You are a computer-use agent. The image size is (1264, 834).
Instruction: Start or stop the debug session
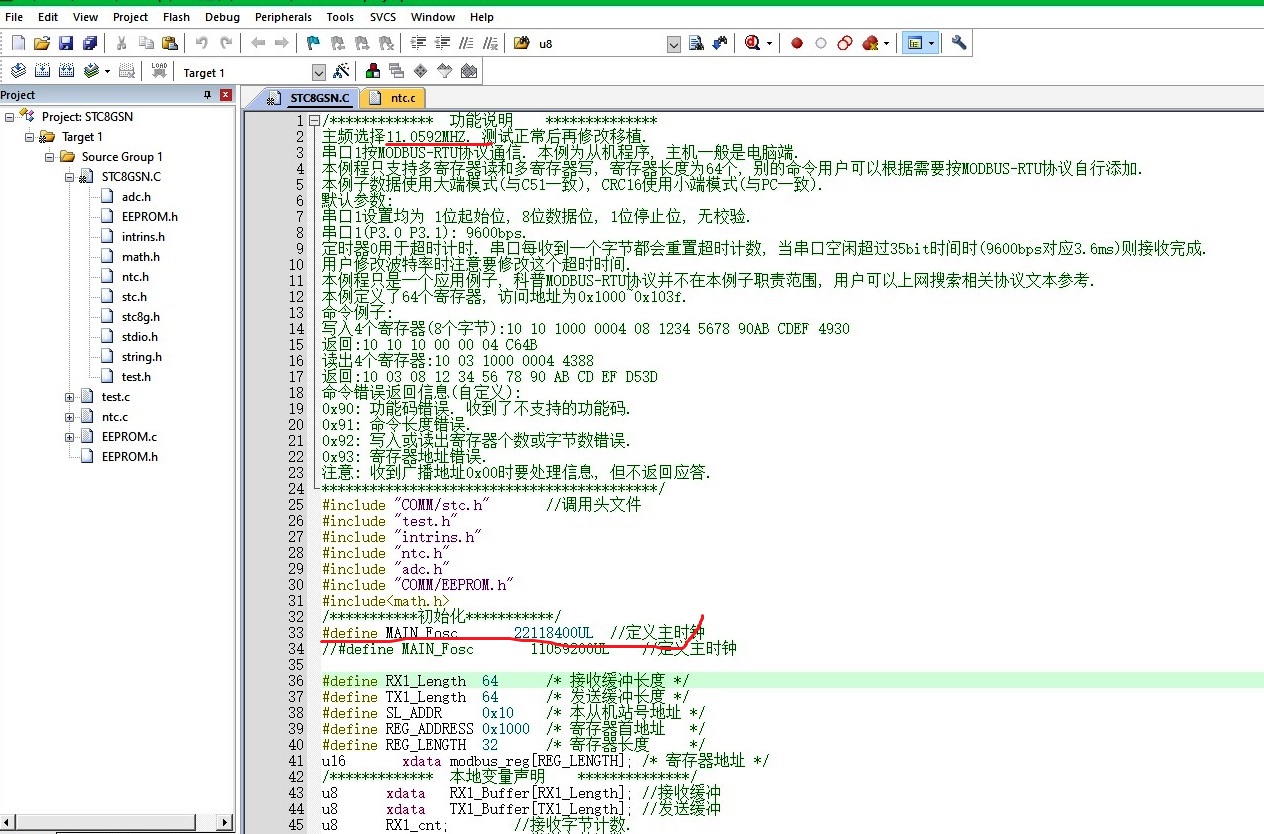point(752,43)
